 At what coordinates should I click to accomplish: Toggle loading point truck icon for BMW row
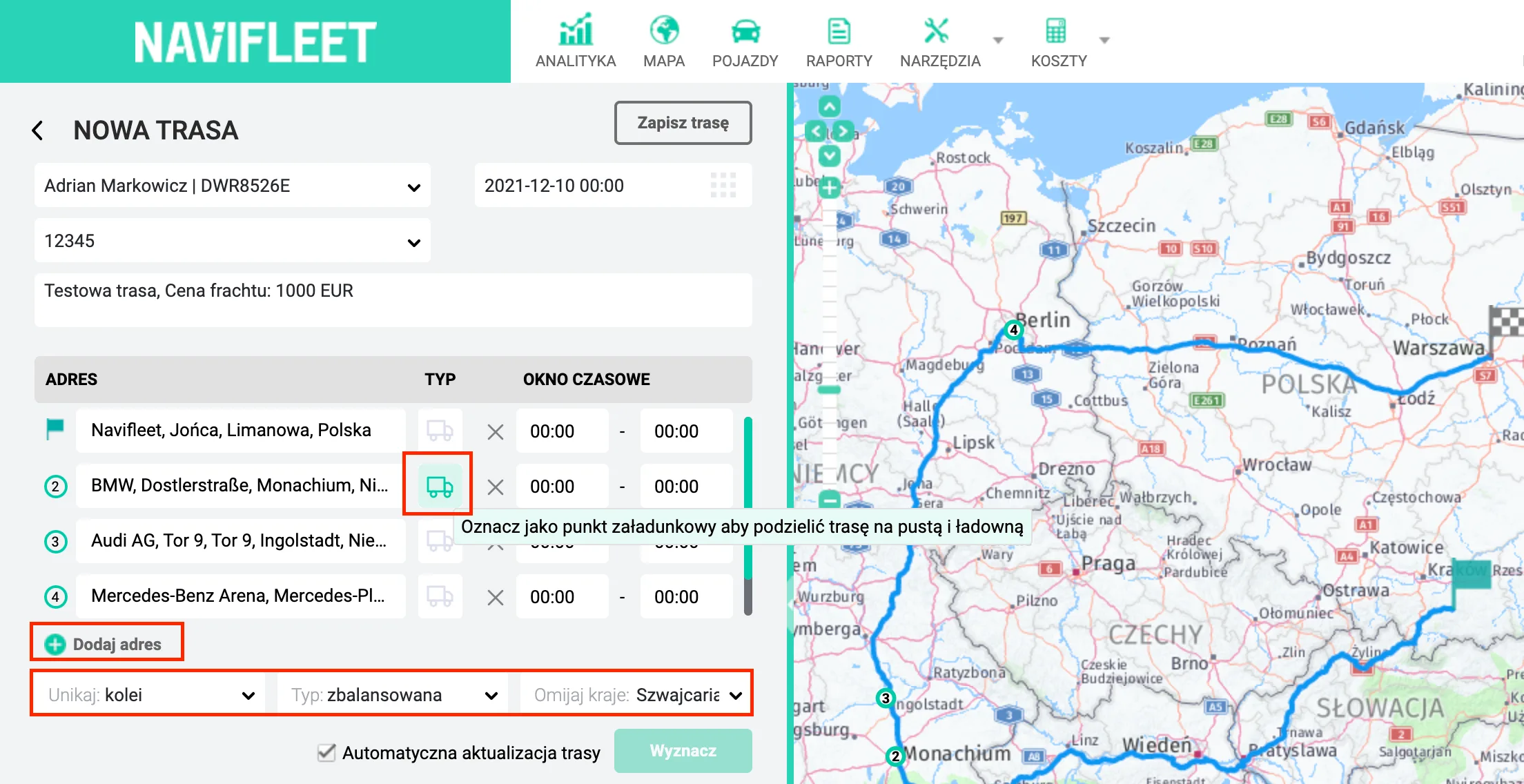[x=440, y=486]
